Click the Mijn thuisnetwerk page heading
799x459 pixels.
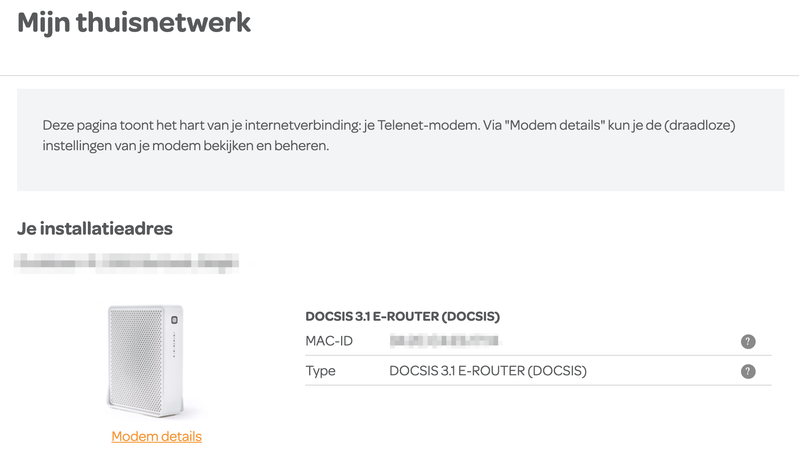[x=134, y=22]
